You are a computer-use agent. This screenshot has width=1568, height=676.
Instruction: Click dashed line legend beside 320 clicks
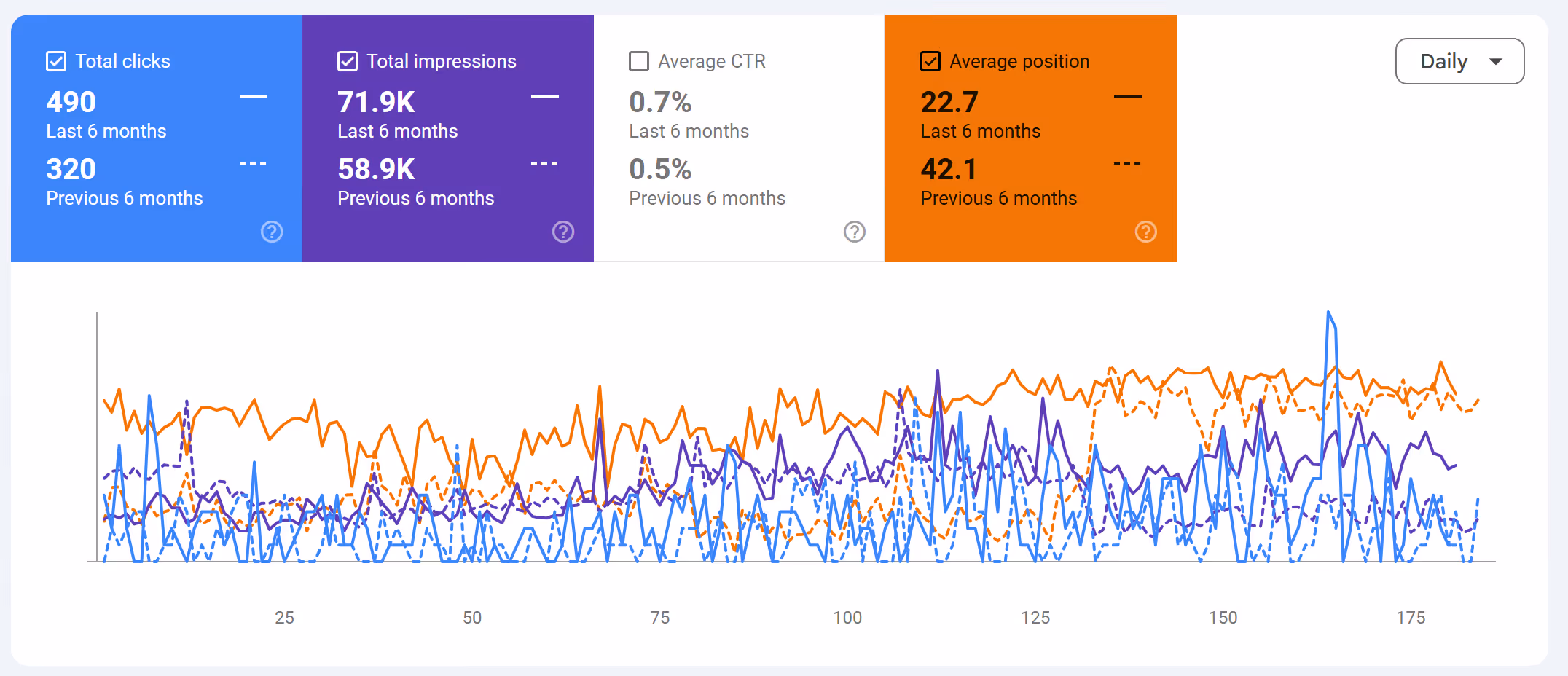pyautogui.click(x=253, y=163)
